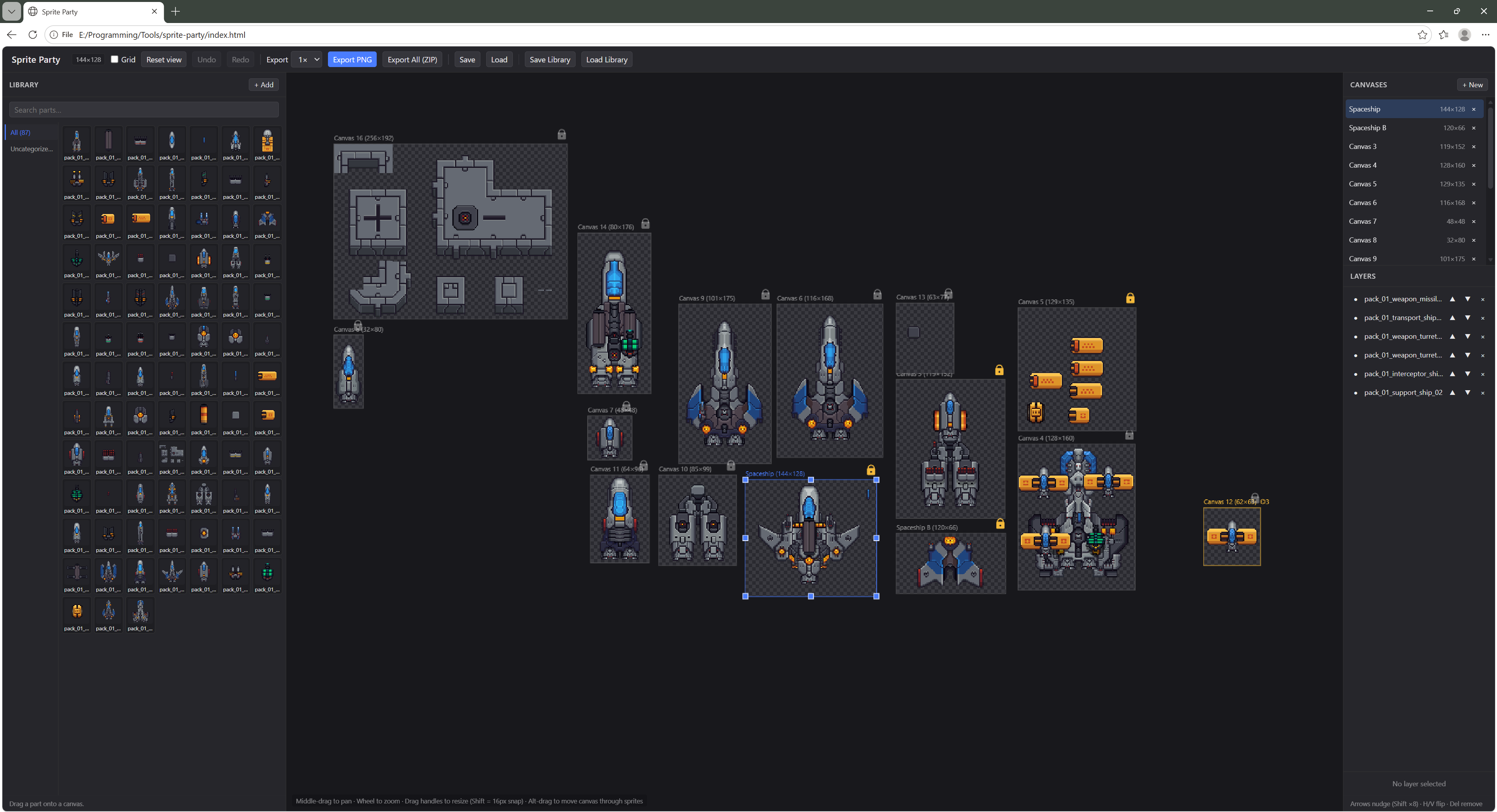This screenshot has width=1497, height=812.
Task: Toggle visibility dot of pack_01_weapon_missile layer
Action: (1356, 299)
